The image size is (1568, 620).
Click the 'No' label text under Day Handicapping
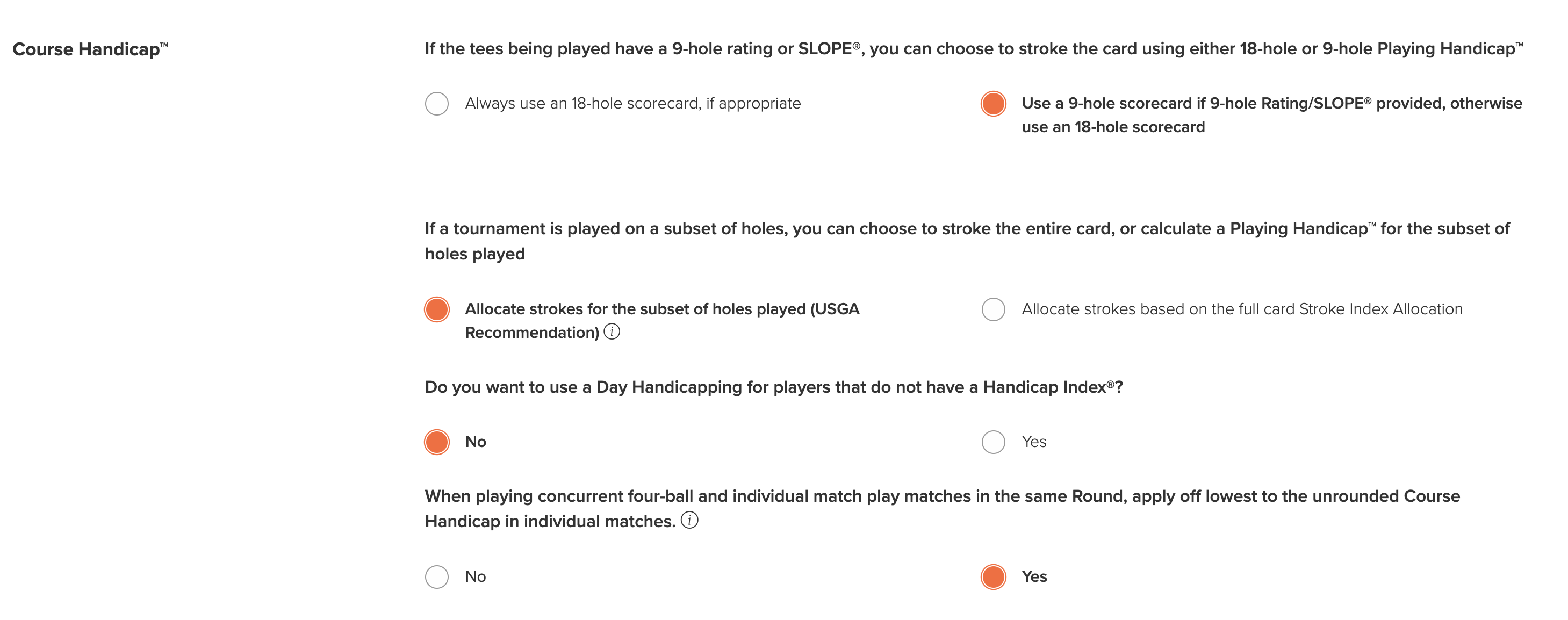(x=476, y=442)
